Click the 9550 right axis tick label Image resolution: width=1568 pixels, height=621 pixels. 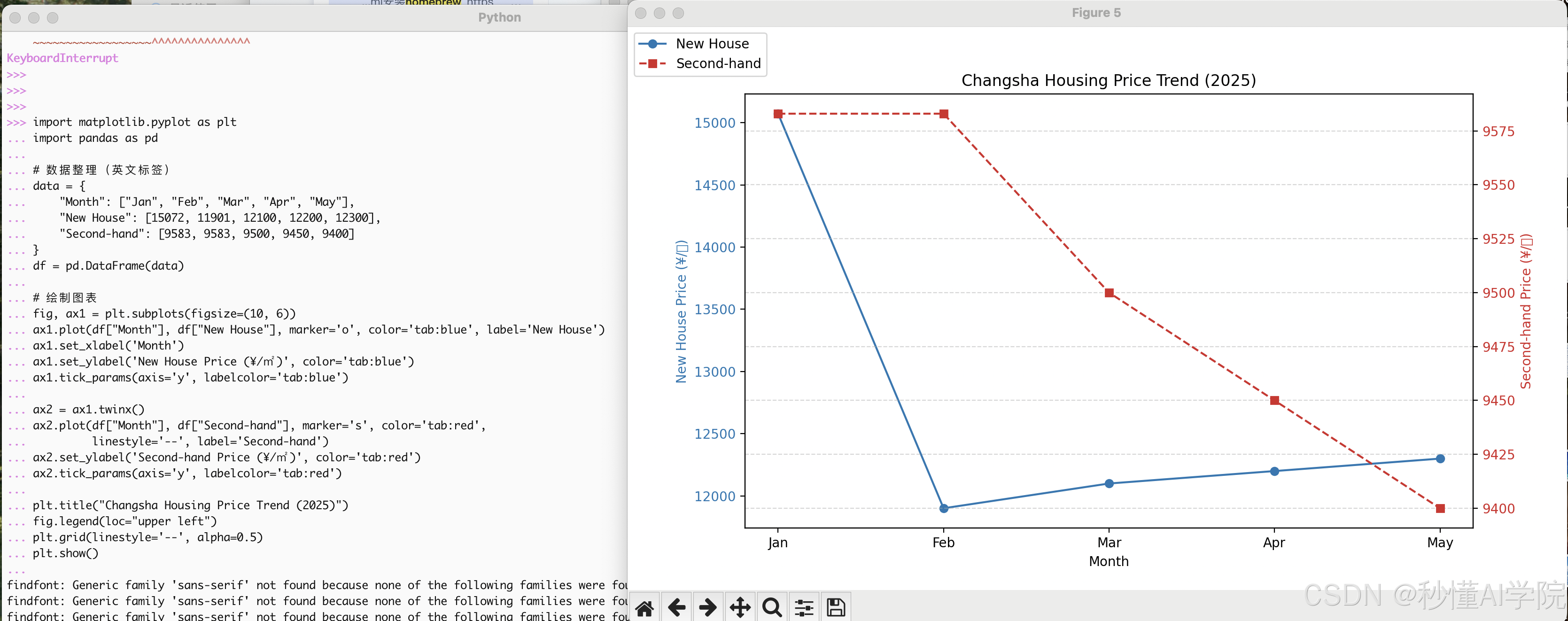coord(1498,185)
